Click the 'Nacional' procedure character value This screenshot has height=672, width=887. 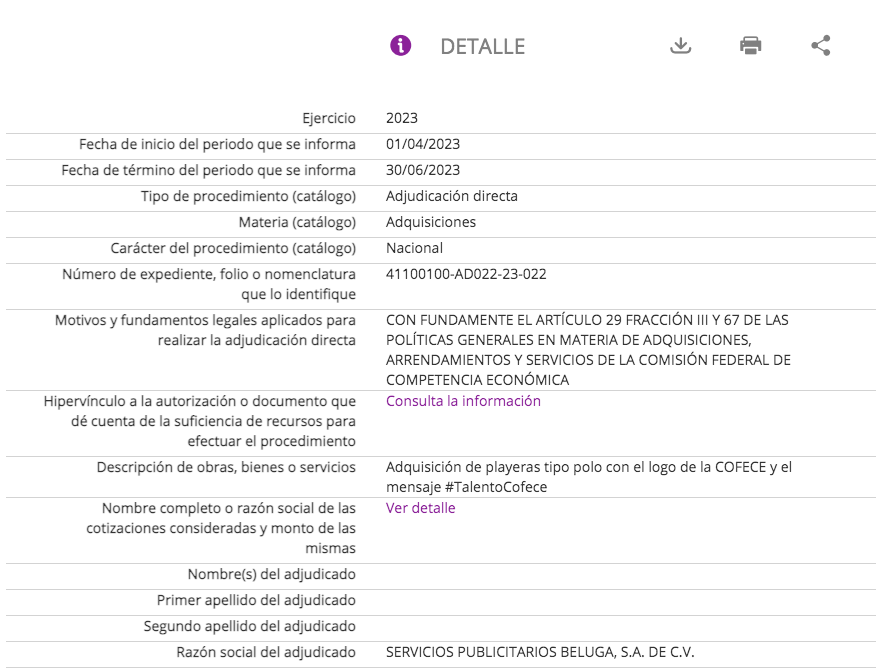(414, 248)
